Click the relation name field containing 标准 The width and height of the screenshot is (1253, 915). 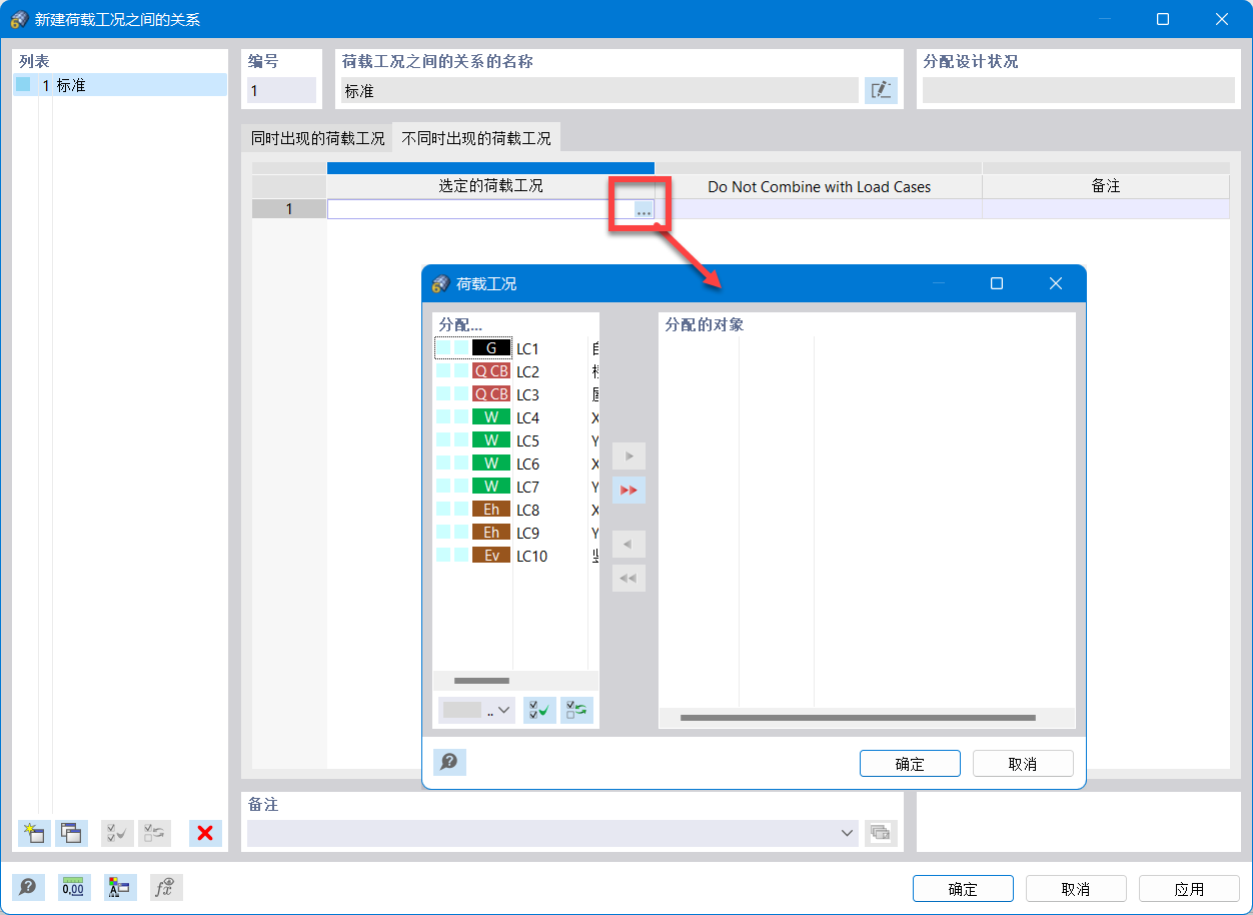[x=599, y=91]
